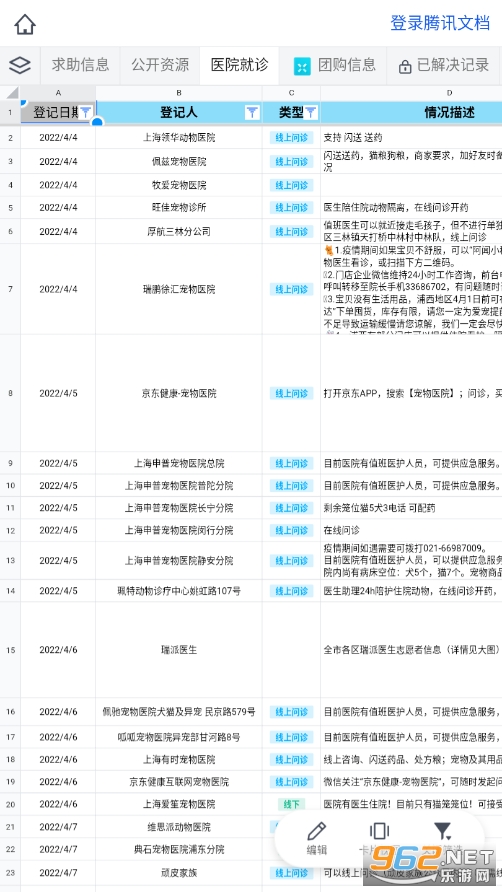This screenshot has width=502, height=892.
Task: Tap cell 佩驰宠物医院犬猫及异宠 民京路579号
Action: click(179, 712)
